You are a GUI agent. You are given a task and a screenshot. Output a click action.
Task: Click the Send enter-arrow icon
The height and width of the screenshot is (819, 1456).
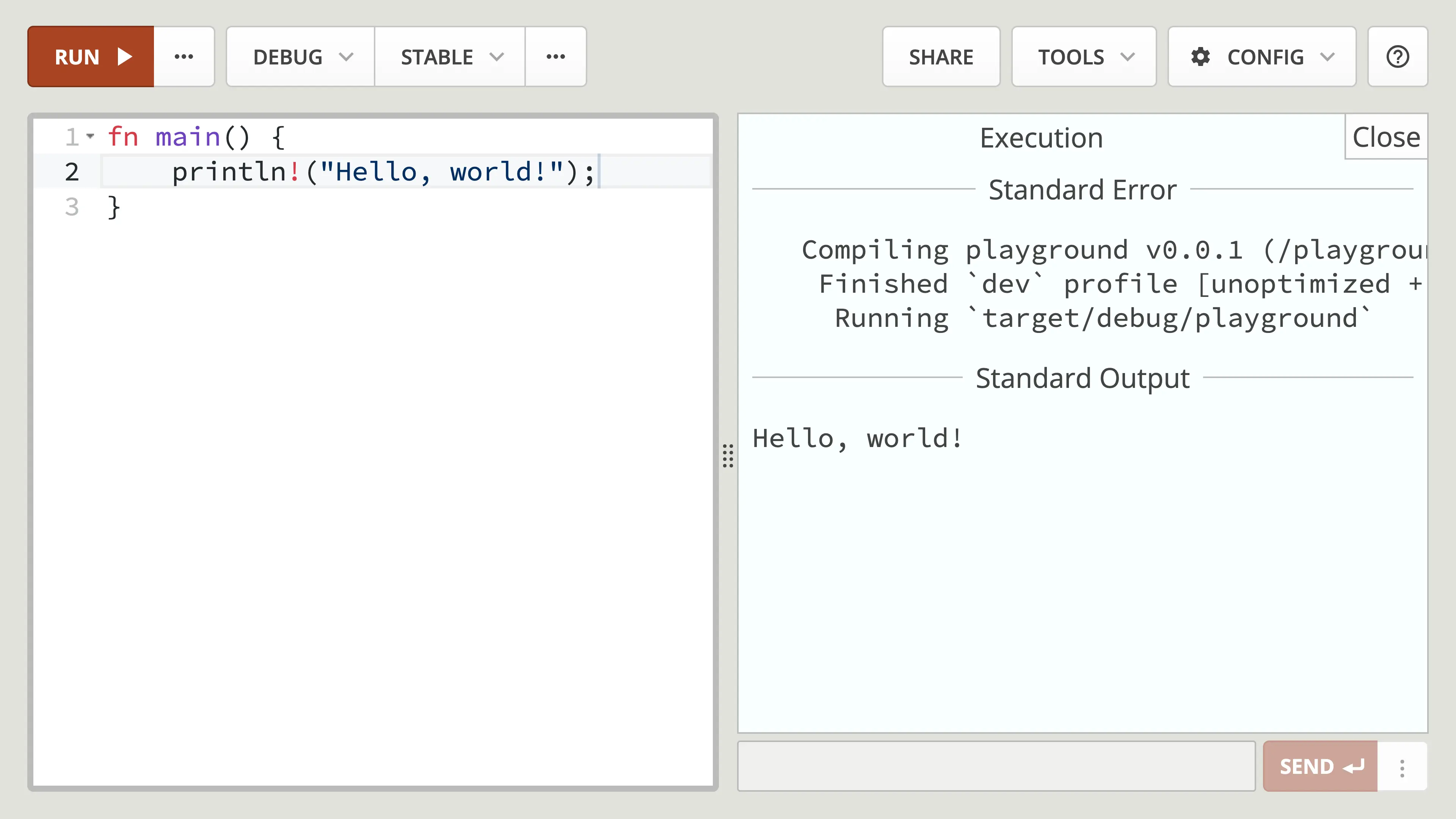point(1354,767)
